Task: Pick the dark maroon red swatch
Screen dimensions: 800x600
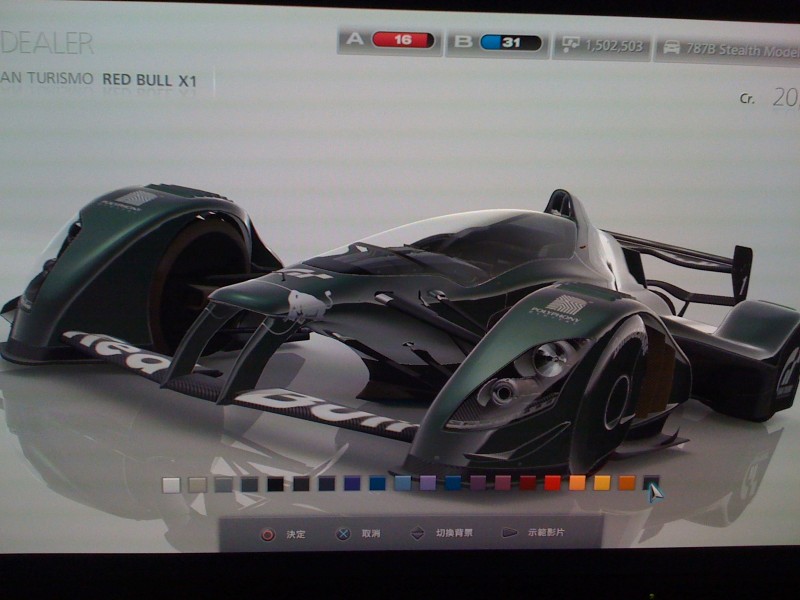Action: (x=528, y=483)
